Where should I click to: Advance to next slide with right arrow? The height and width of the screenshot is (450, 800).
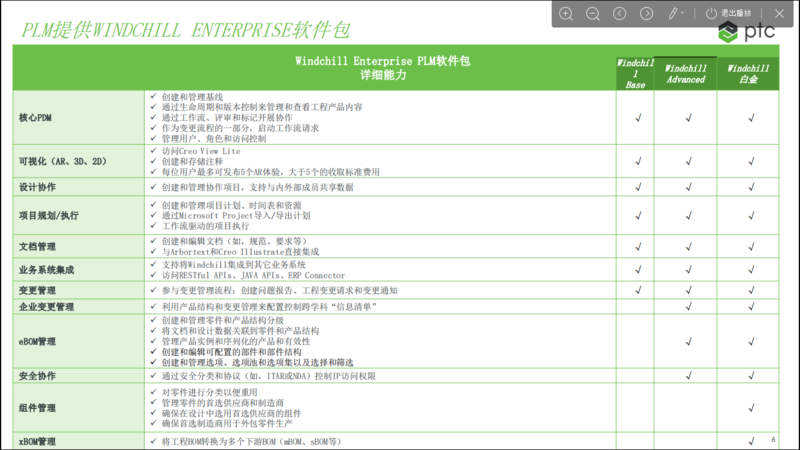click(x=647, y=13)
